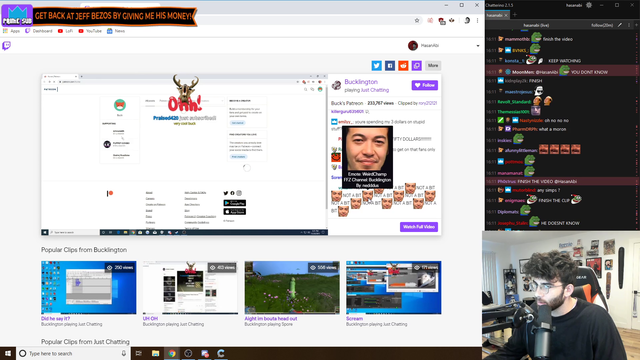Open the Windows Start menu
The height and width of the screenshot is (360, 640).
click(x=8, y=353)
